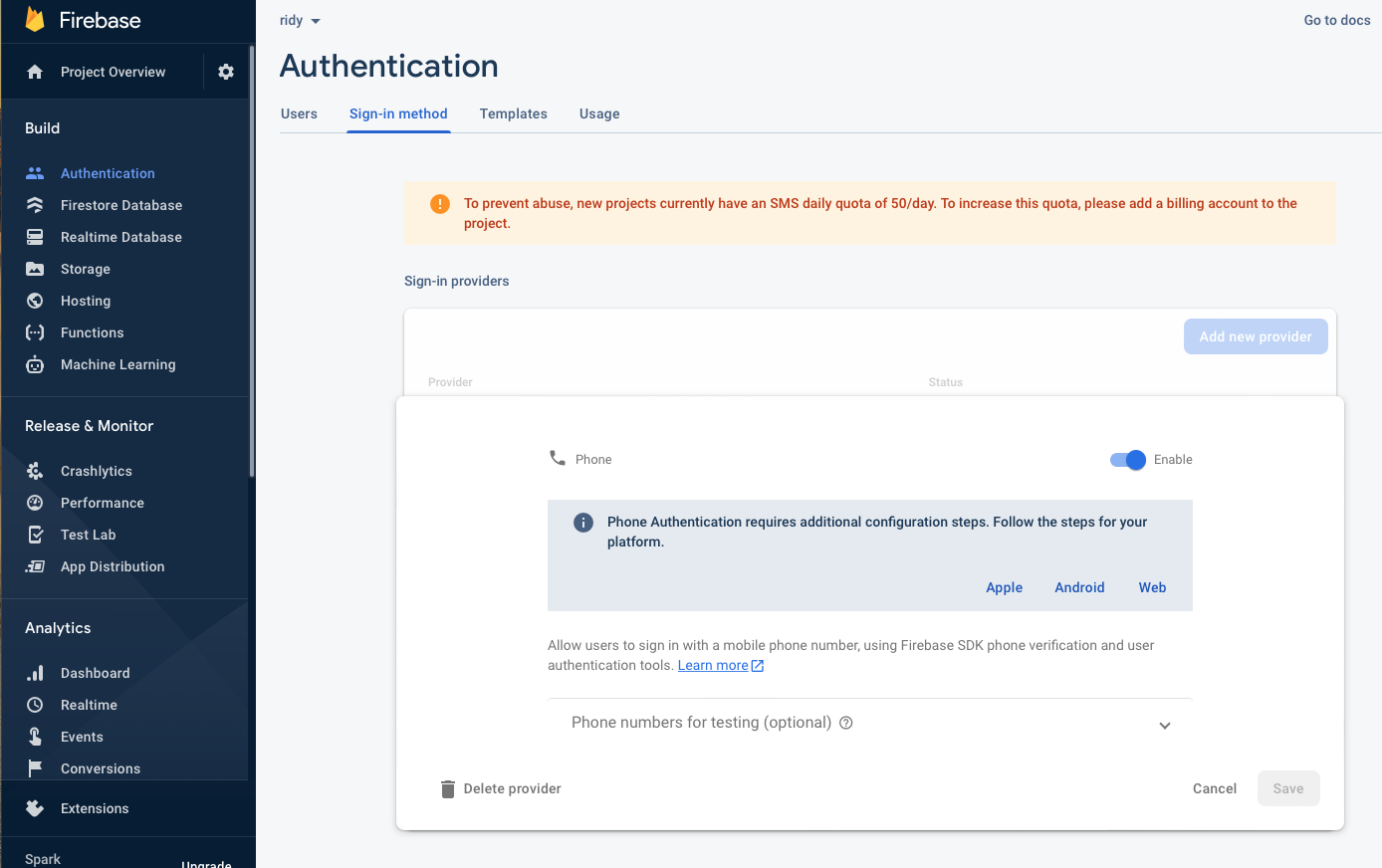Click the Extensions puzzle icon
Viewport: 1382px width, 868px height.
coord(35,808)
